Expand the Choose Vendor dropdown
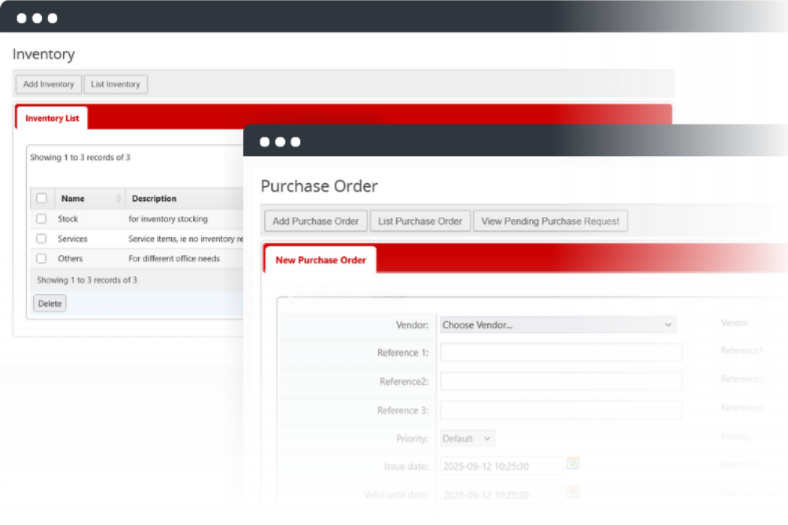The height and width of the screenshot is (525, 788). (557, 325)
